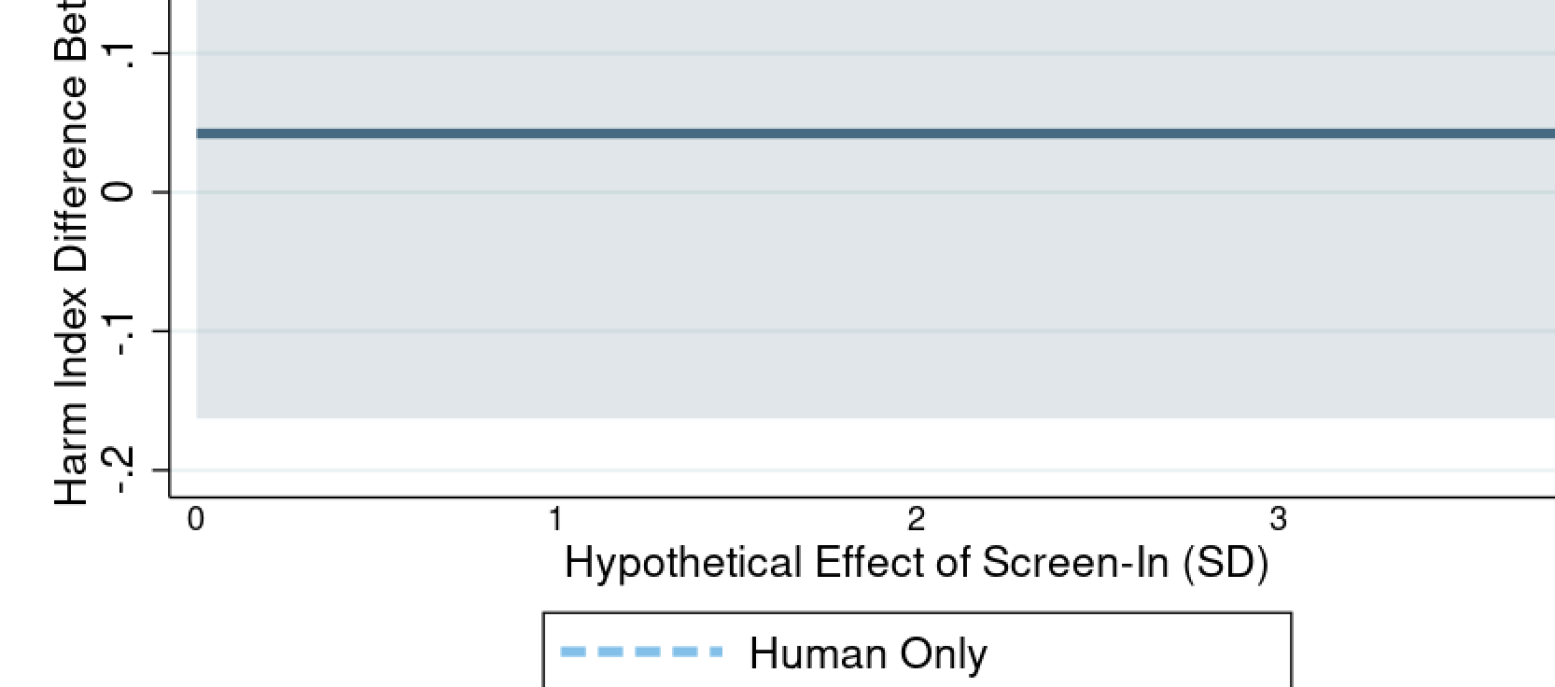Click the horizontal x-axis baseline
The image size is (1555, 687).
(x=800, y=496)
